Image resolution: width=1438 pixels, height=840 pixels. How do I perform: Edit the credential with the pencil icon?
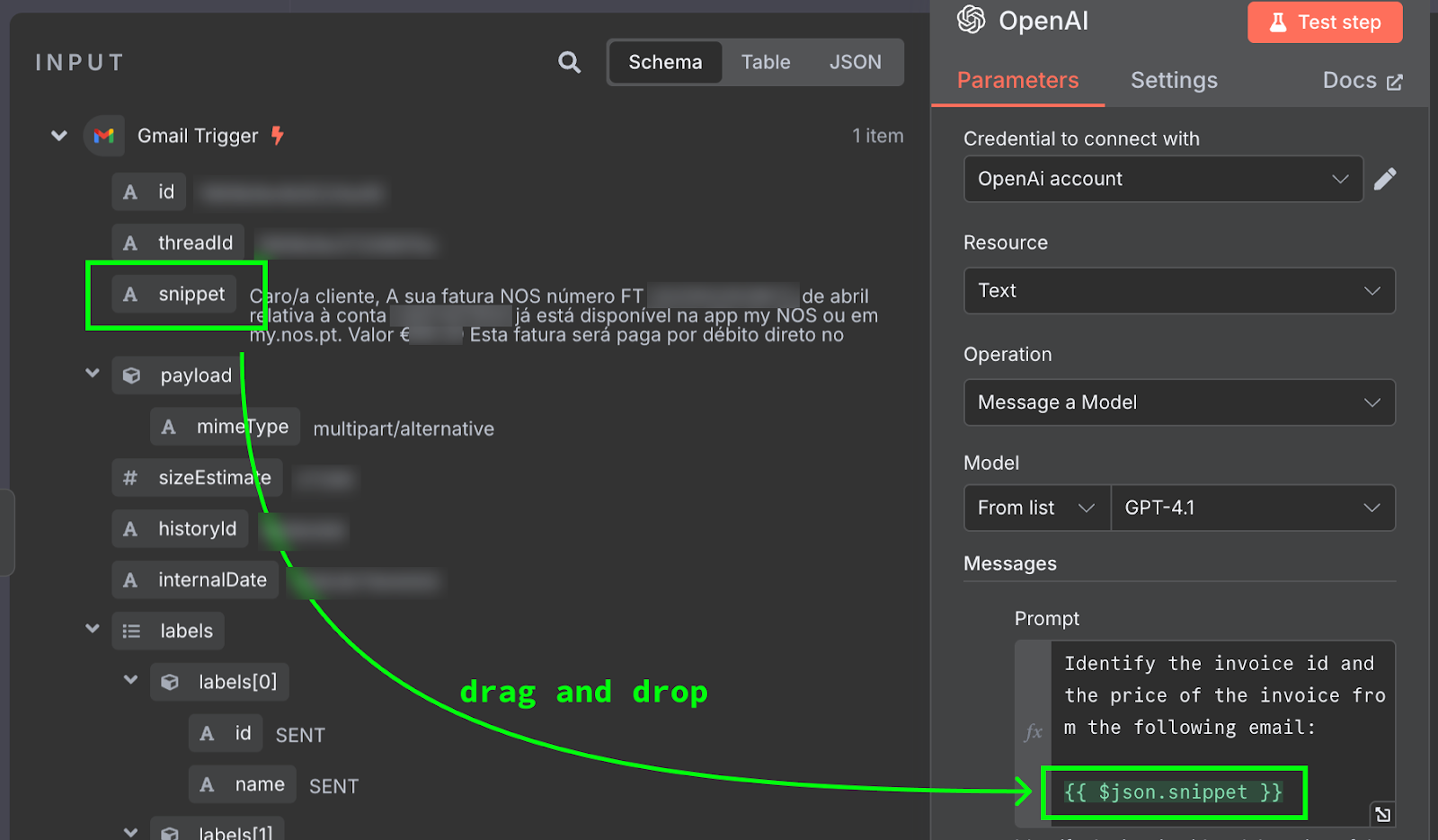click(x=1385, y=179)
